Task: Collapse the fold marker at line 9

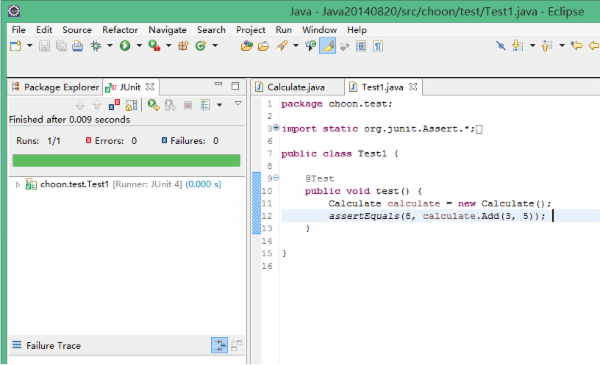Action: tap(276, 178)
